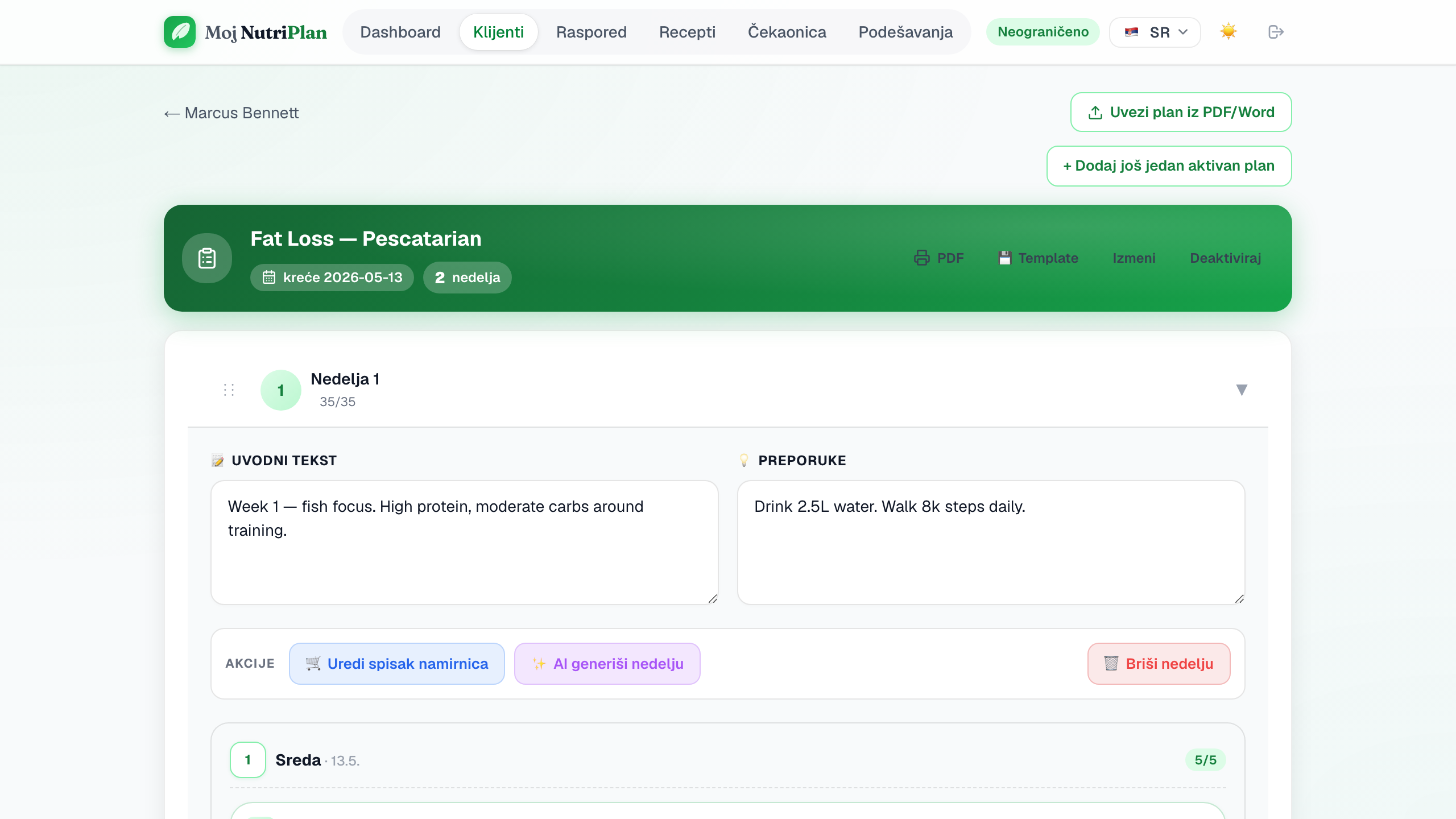Click Deaktiviraj plan button
Image resolution: width=1456 pixels, height=819 pixels.
coord(1226,258)
